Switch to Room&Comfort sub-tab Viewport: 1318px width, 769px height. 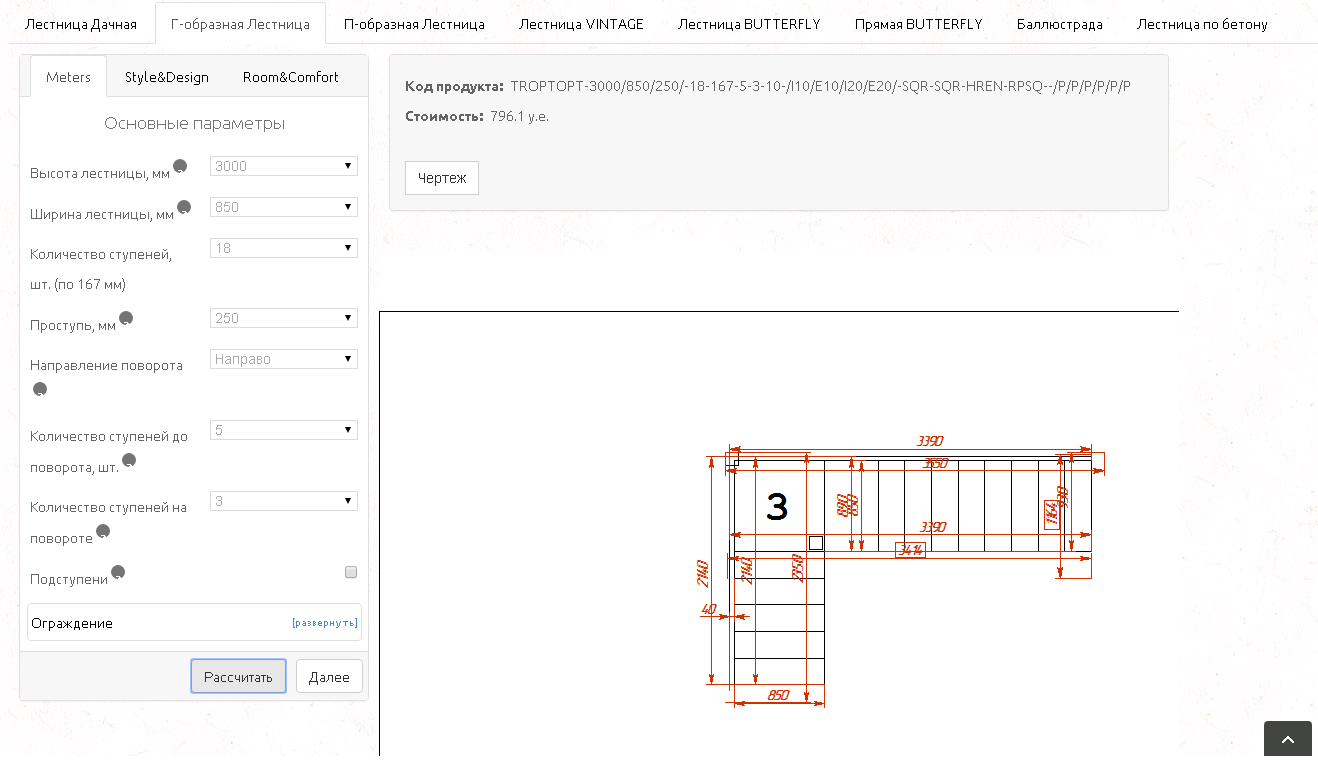point(290,77)
